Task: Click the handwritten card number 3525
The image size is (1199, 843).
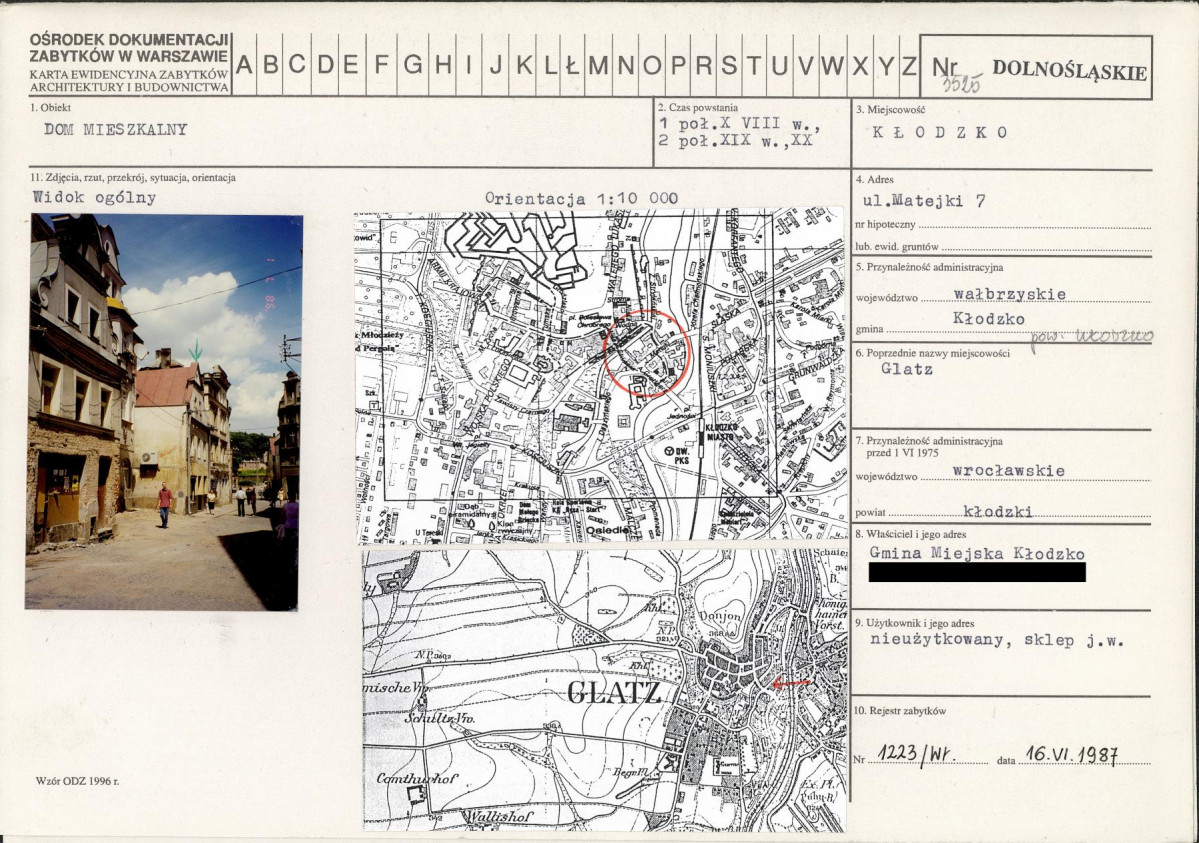Action: (x=961, y=83)
